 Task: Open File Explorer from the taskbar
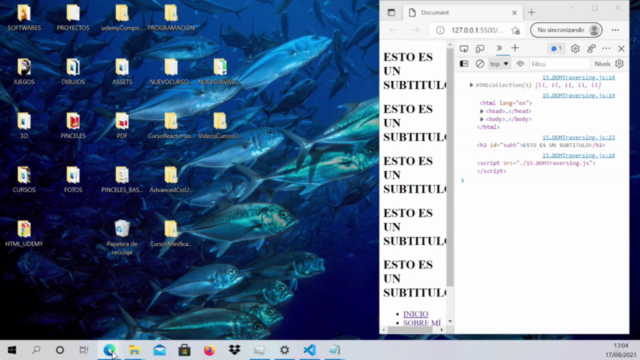pyautogui.click(x=134, y=350)
